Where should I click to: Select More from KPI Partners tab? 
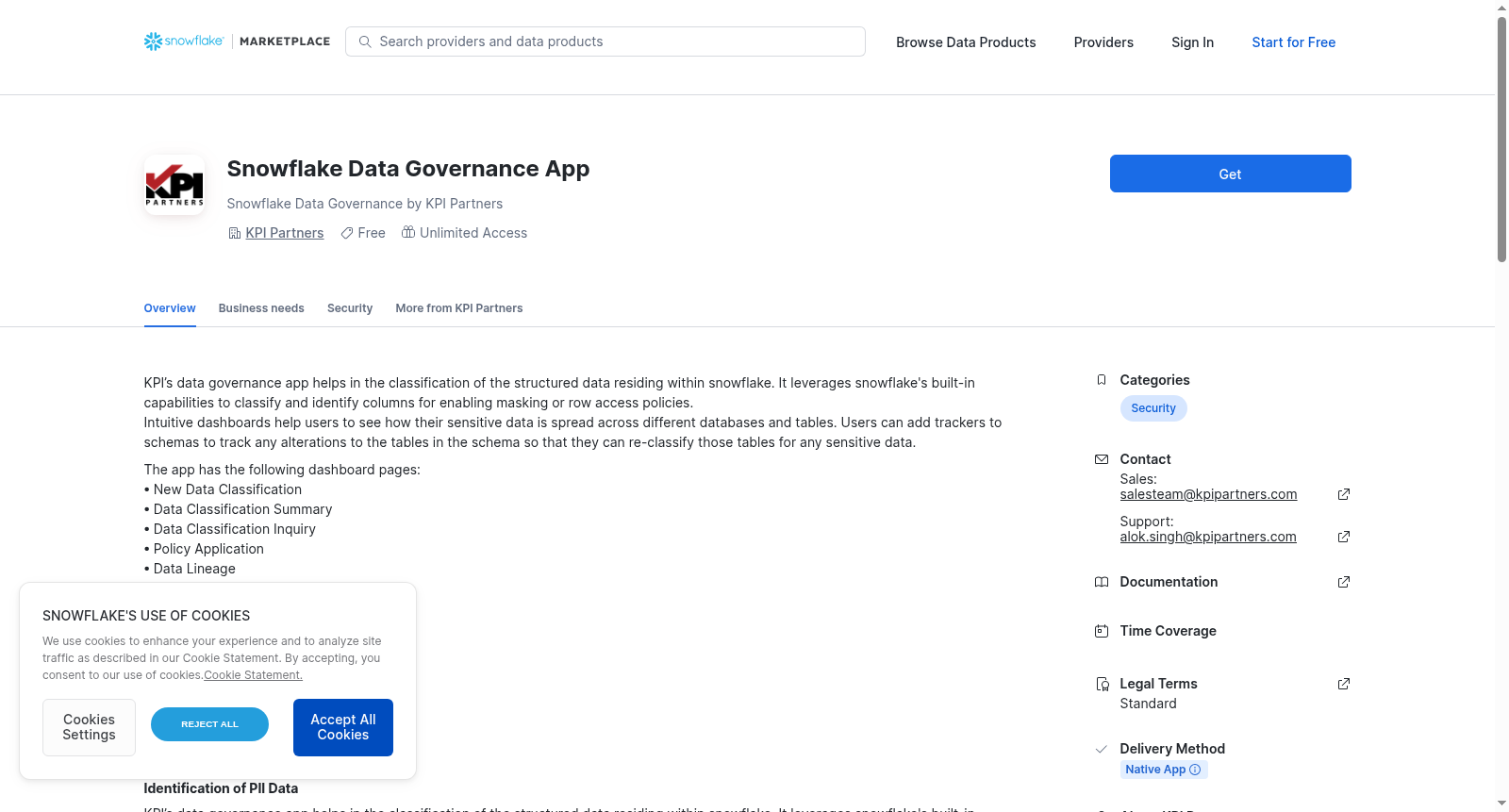459,308
